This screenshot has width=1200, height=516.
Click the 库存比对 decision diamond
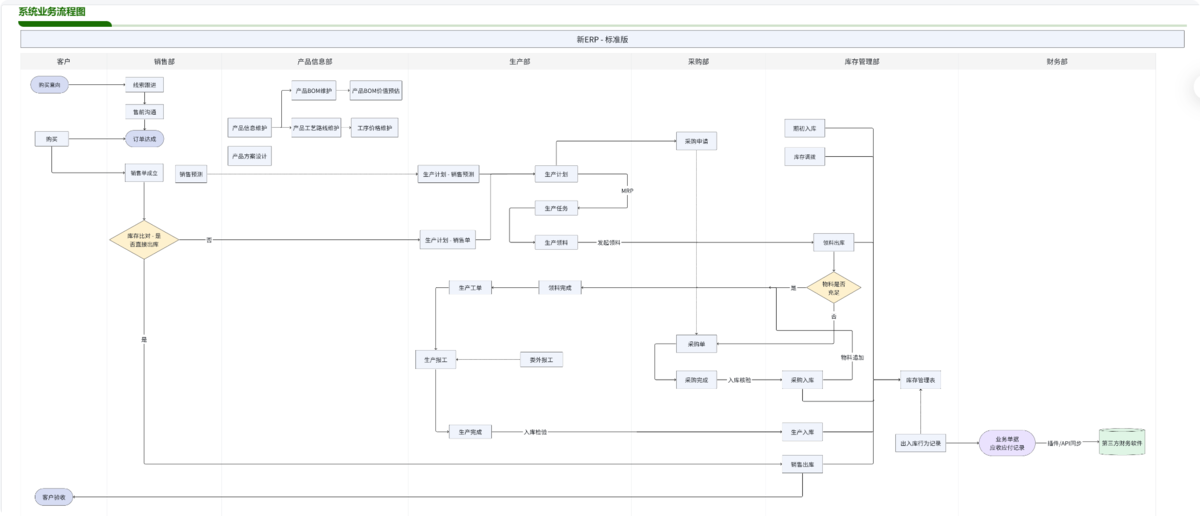pos(144,239)
